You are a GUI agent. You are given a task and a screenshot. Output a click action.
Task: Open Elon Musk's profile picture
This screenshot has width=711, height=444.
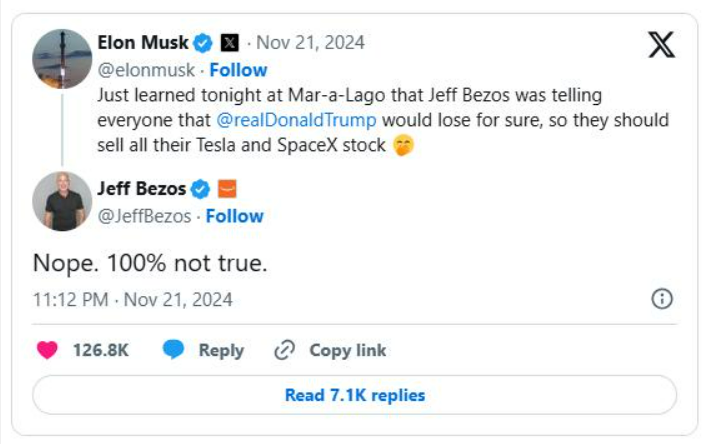pyautogui.click(x=62, y=59)
